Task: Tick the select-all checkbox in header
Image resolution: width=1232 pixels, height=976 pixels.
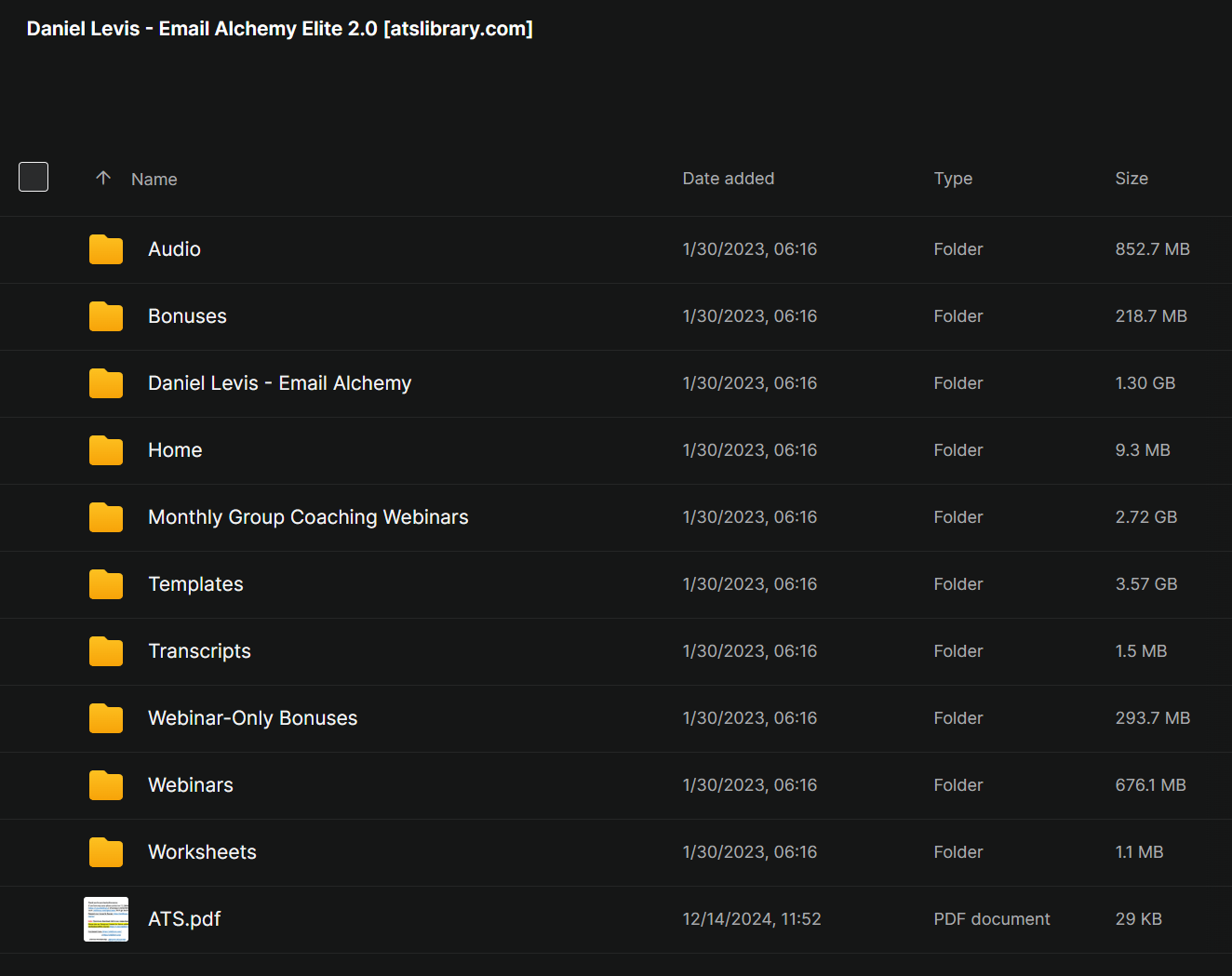Action: pyautogui.click(x=33, y=177)
